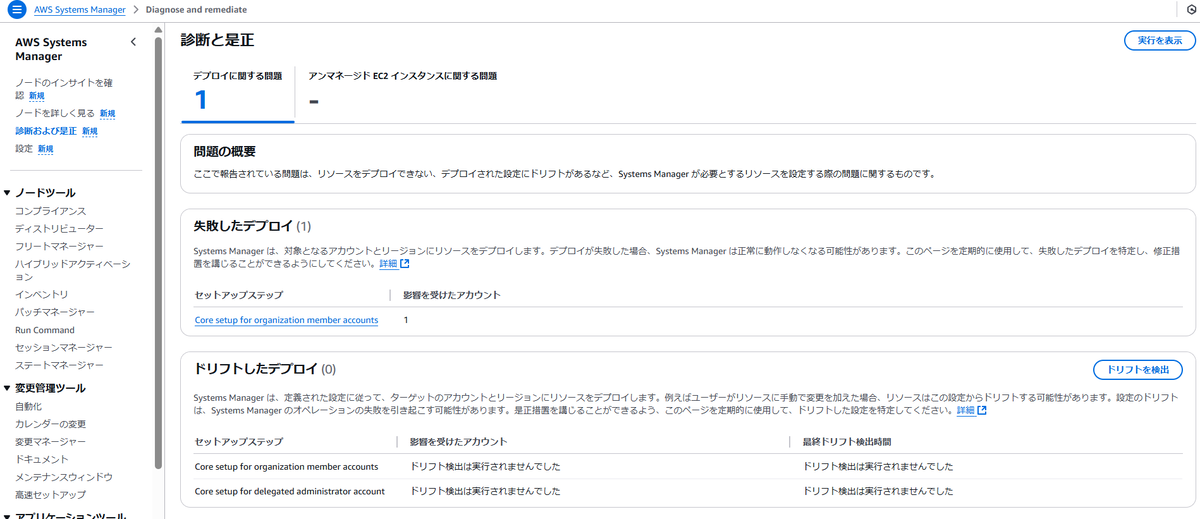Click the affected account count 1 cell
Screen dimensions: 1200x519
click(x=406, y=320)
